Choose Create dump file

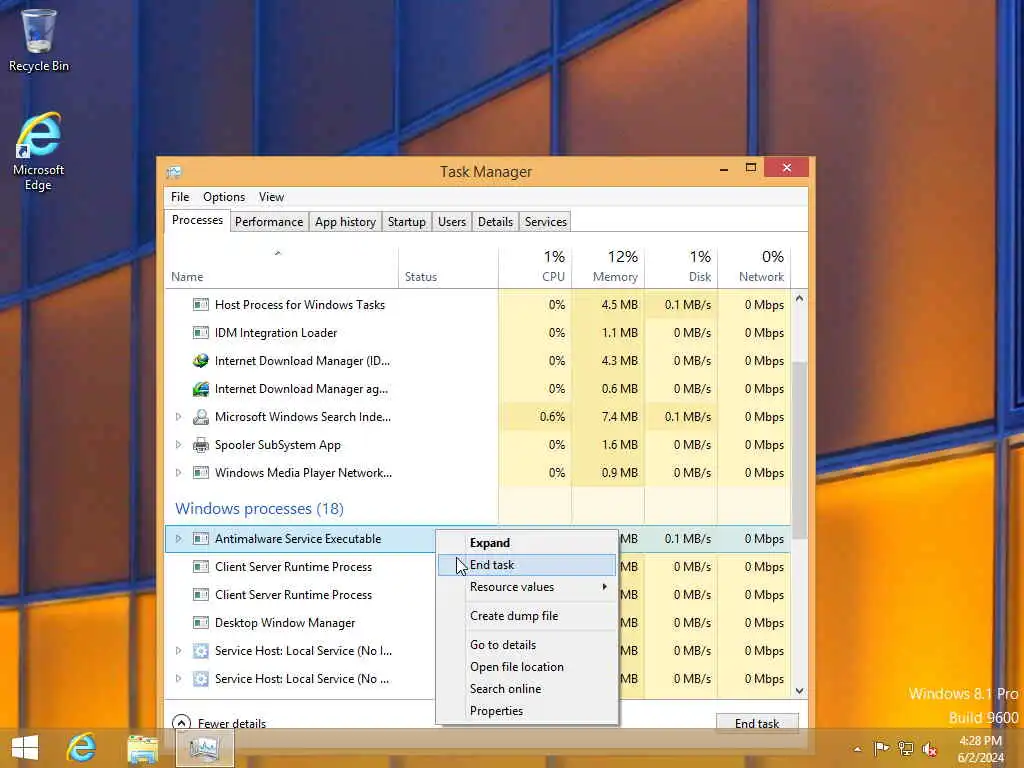pos(527,616)
